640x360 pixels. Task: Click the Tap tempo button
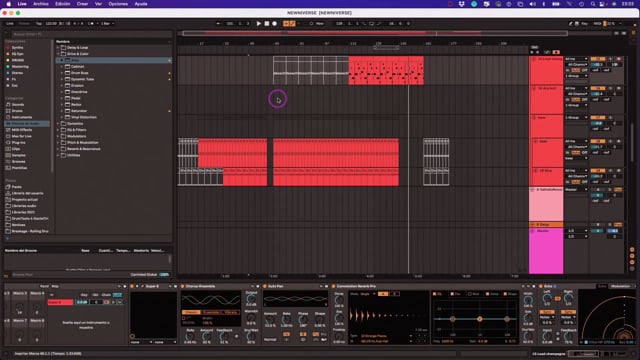39,24
